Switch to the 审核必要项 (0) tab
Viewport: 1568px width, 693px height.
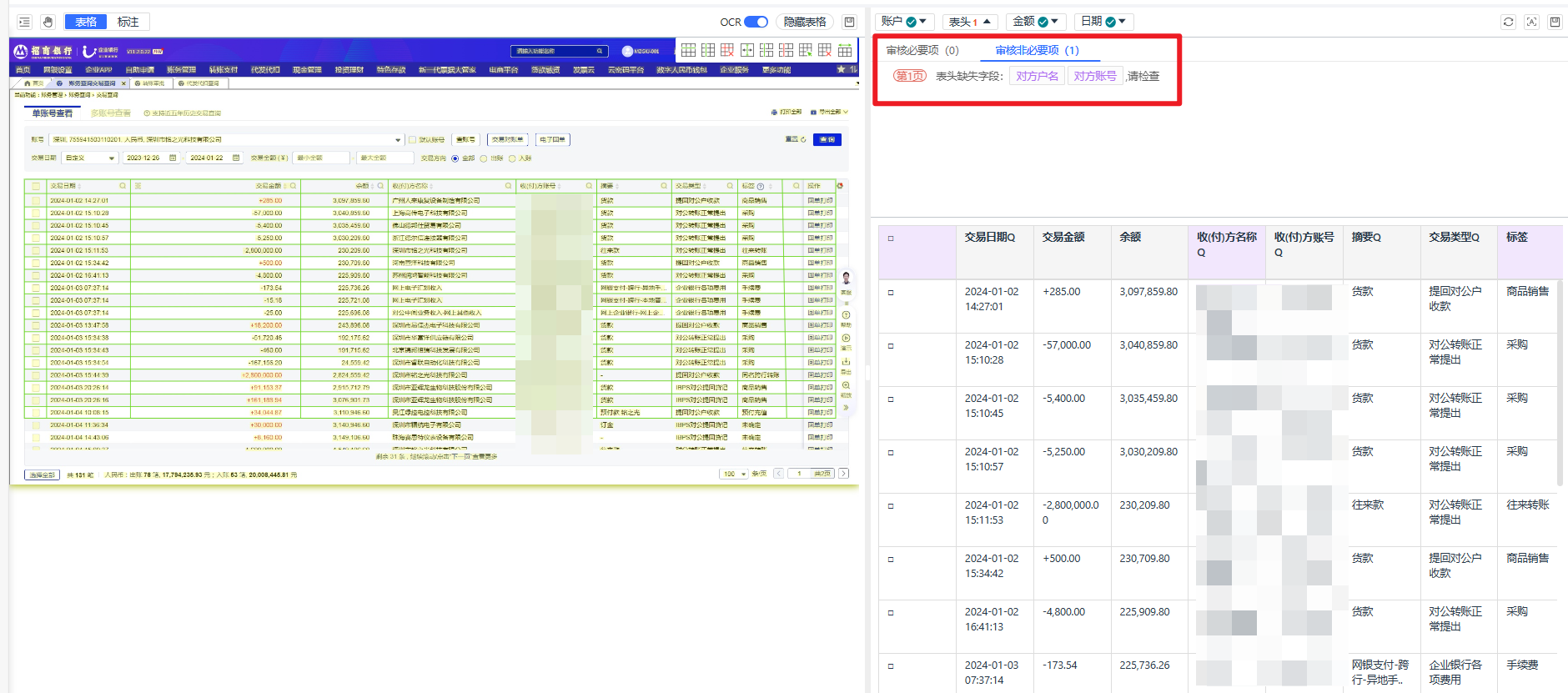click(x=922, y=51)
